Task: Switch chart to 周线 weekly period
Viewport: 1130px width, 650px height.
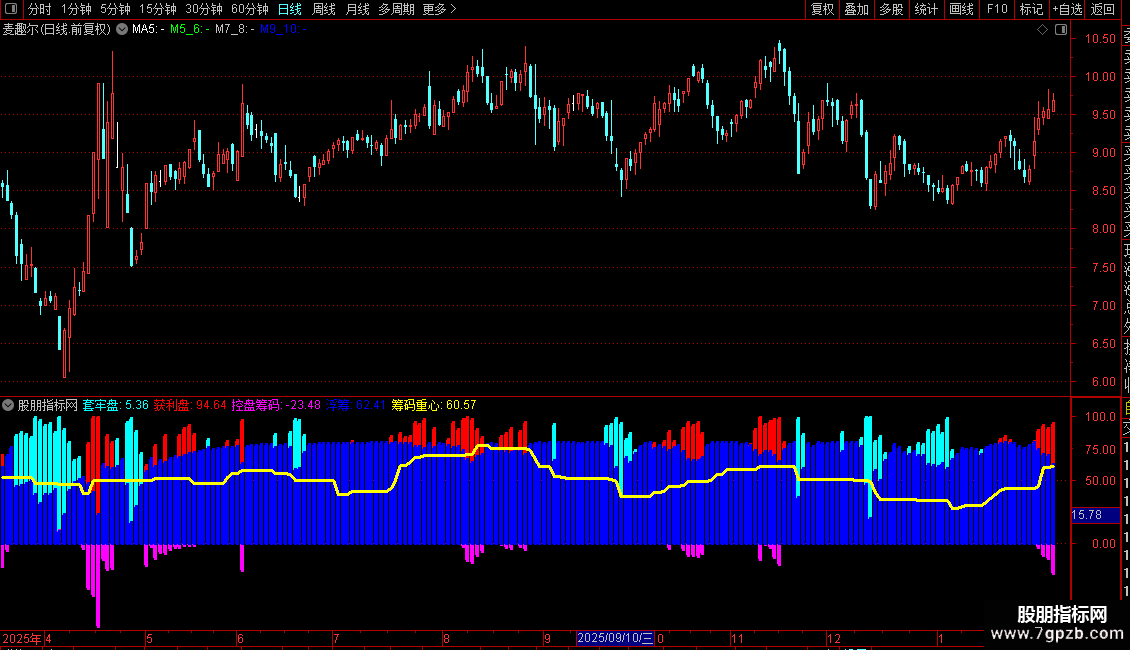Action: 324,9
